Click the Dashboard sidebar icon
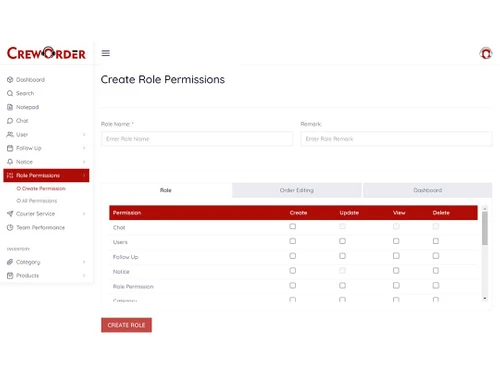The width and height of the screenshot is (500, 375). pyautogui.click(x=10, y=80)
